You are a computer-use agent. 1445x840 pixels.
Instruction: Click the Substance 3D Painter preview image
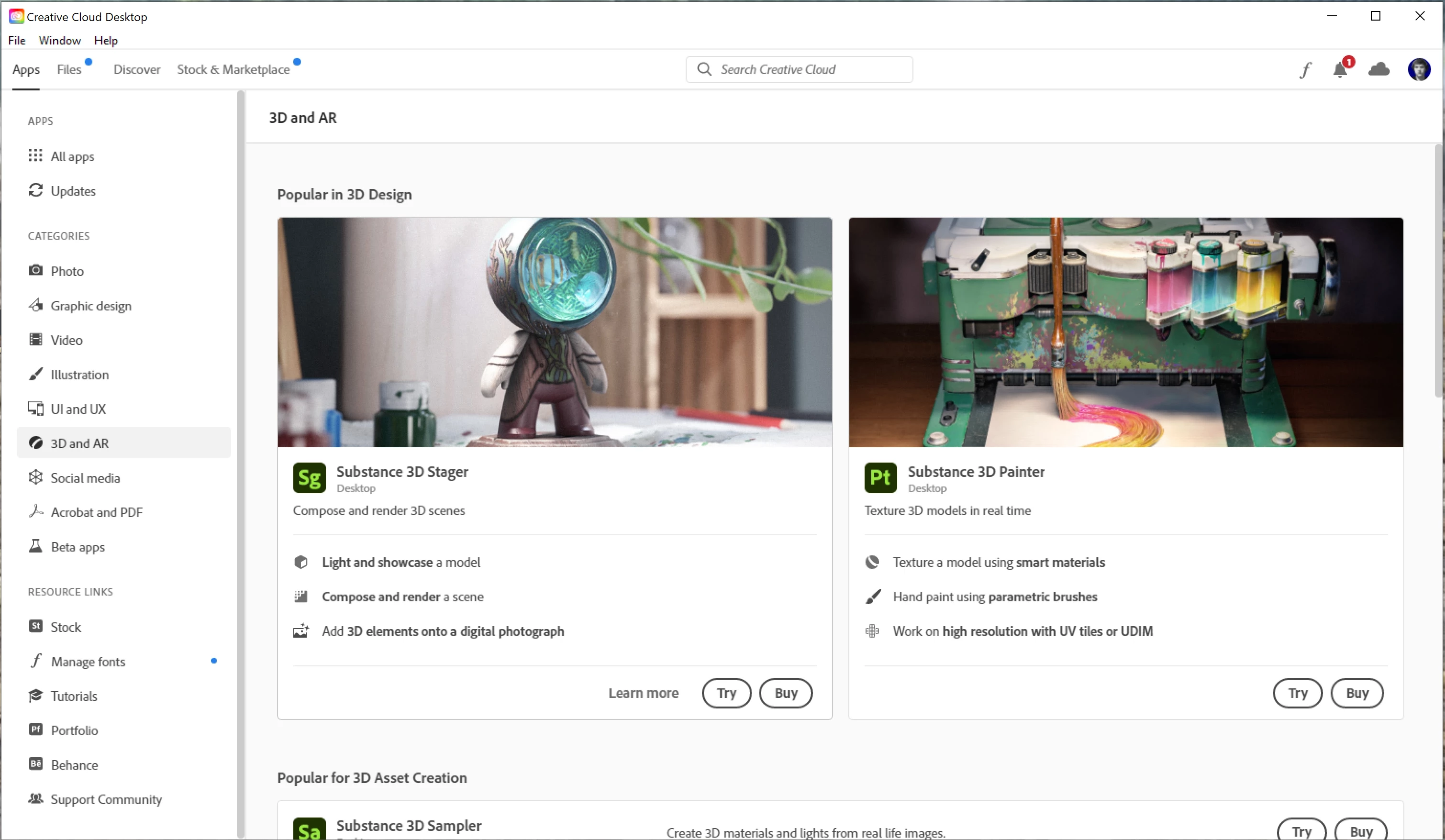(x=1125, y=332)
